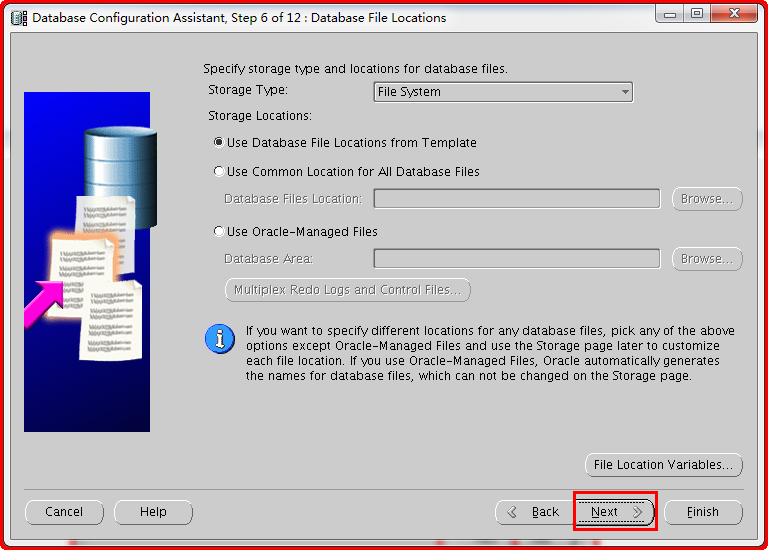Click Browse next to Database Files Location
The image size is (768, 550).
(707, 199)
